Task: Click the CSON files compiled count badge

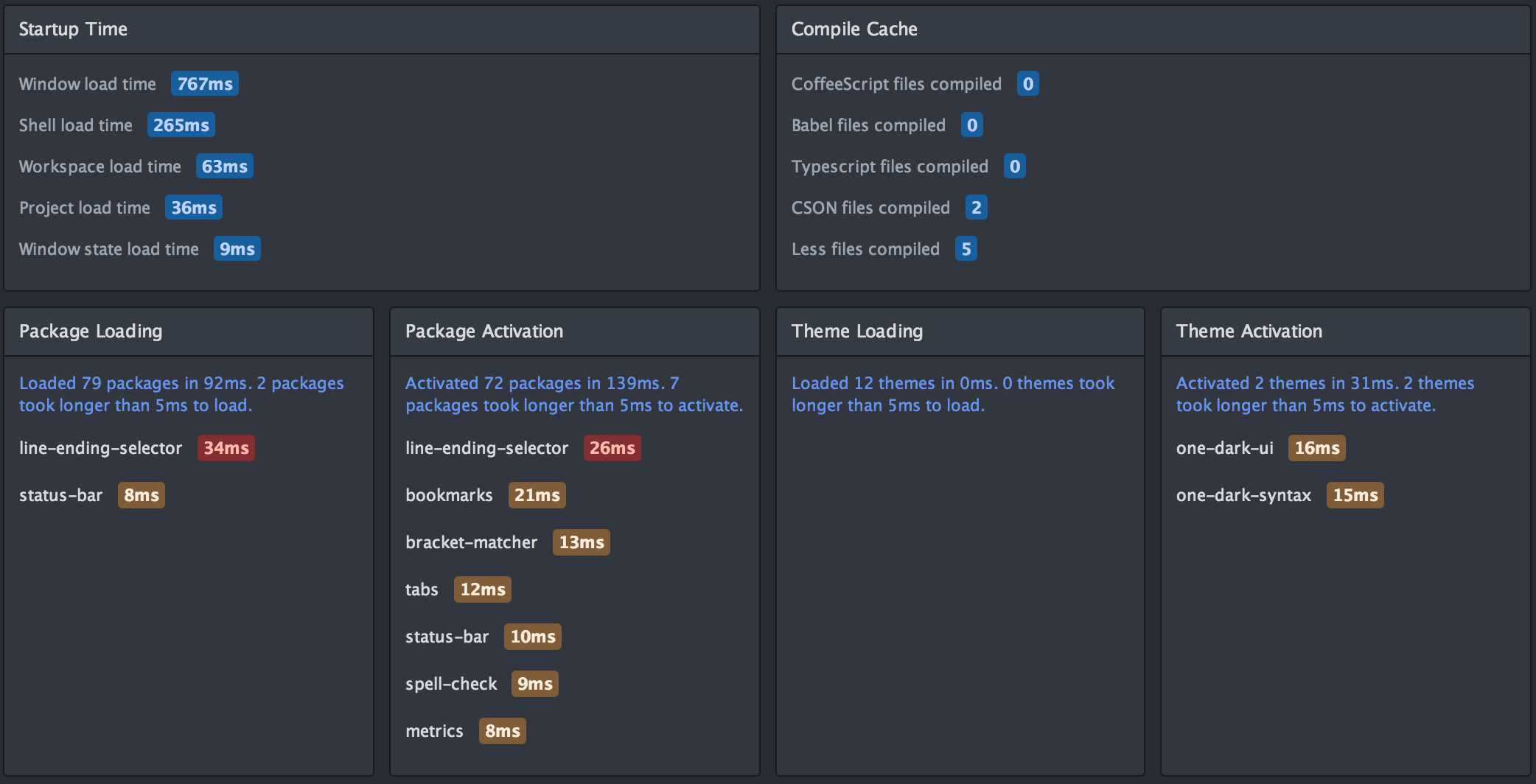Action: (976, 208)
